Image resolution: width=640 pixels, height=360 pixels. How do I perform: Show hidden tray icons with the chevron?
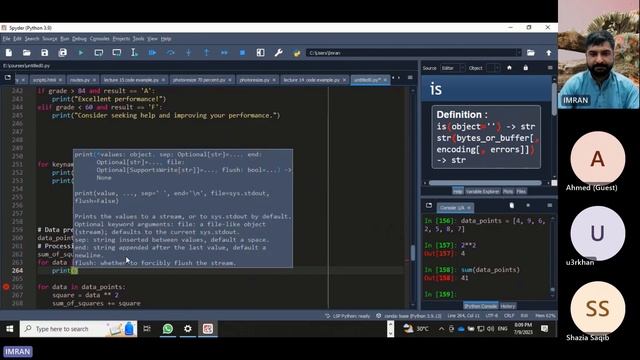(x=441, y=329)
